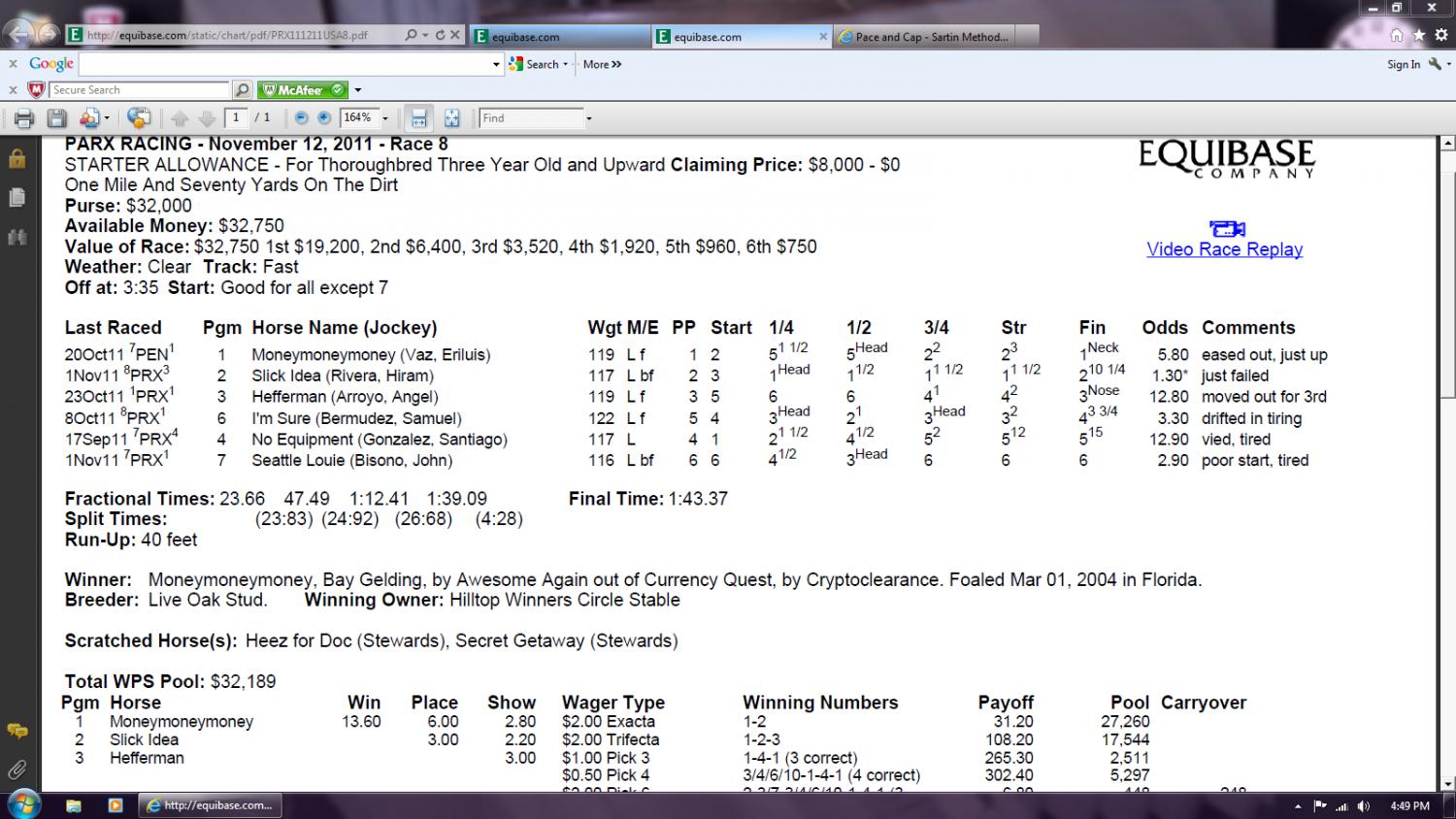Zoom out of the PDF
The height and width of the screenshot is (819, 1456).
(301, 118)
